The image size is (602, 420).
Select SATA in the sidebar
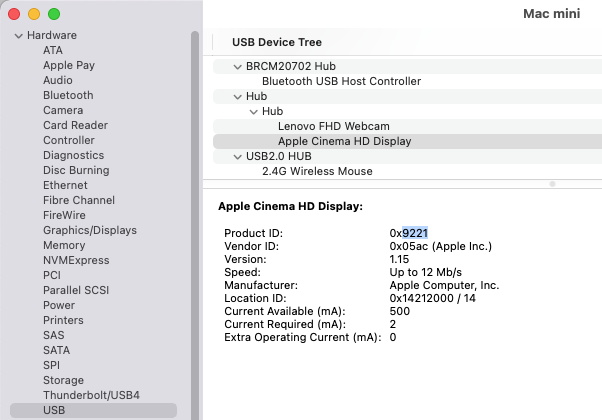(x=56, y=350)
